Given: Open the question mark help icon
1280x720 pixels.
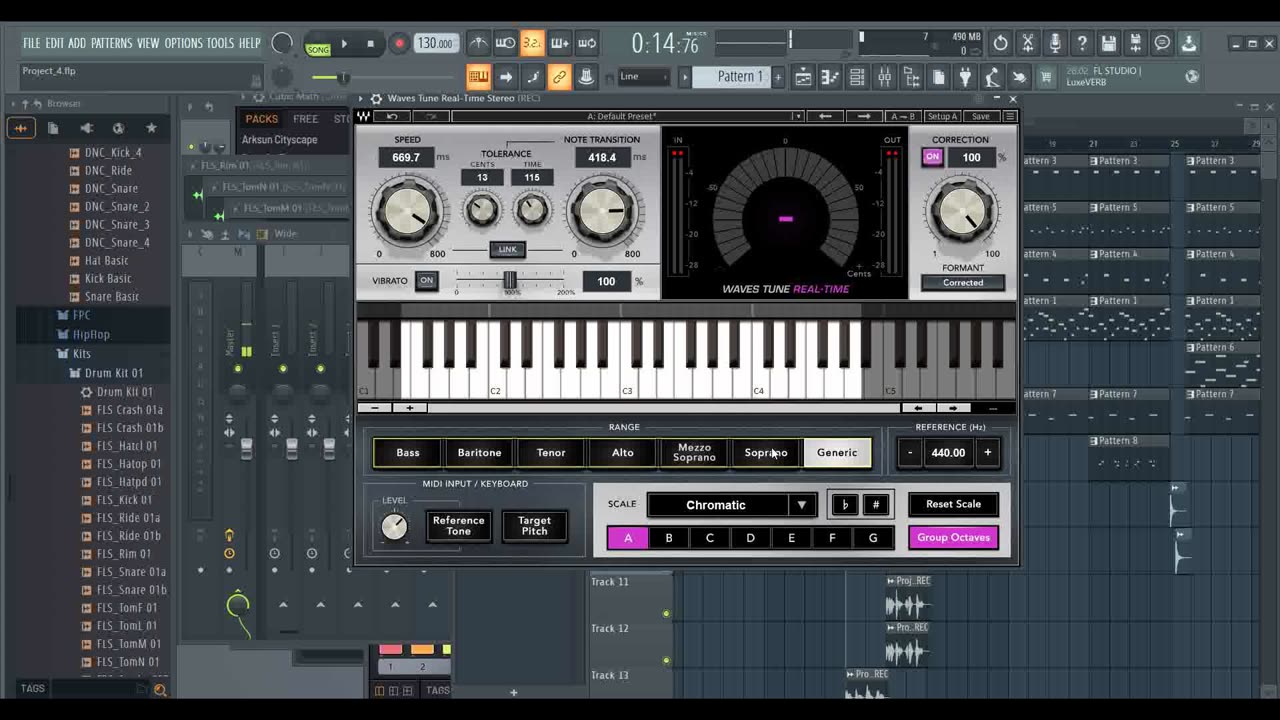Looking at the screenshot, I should (1081, 43).
